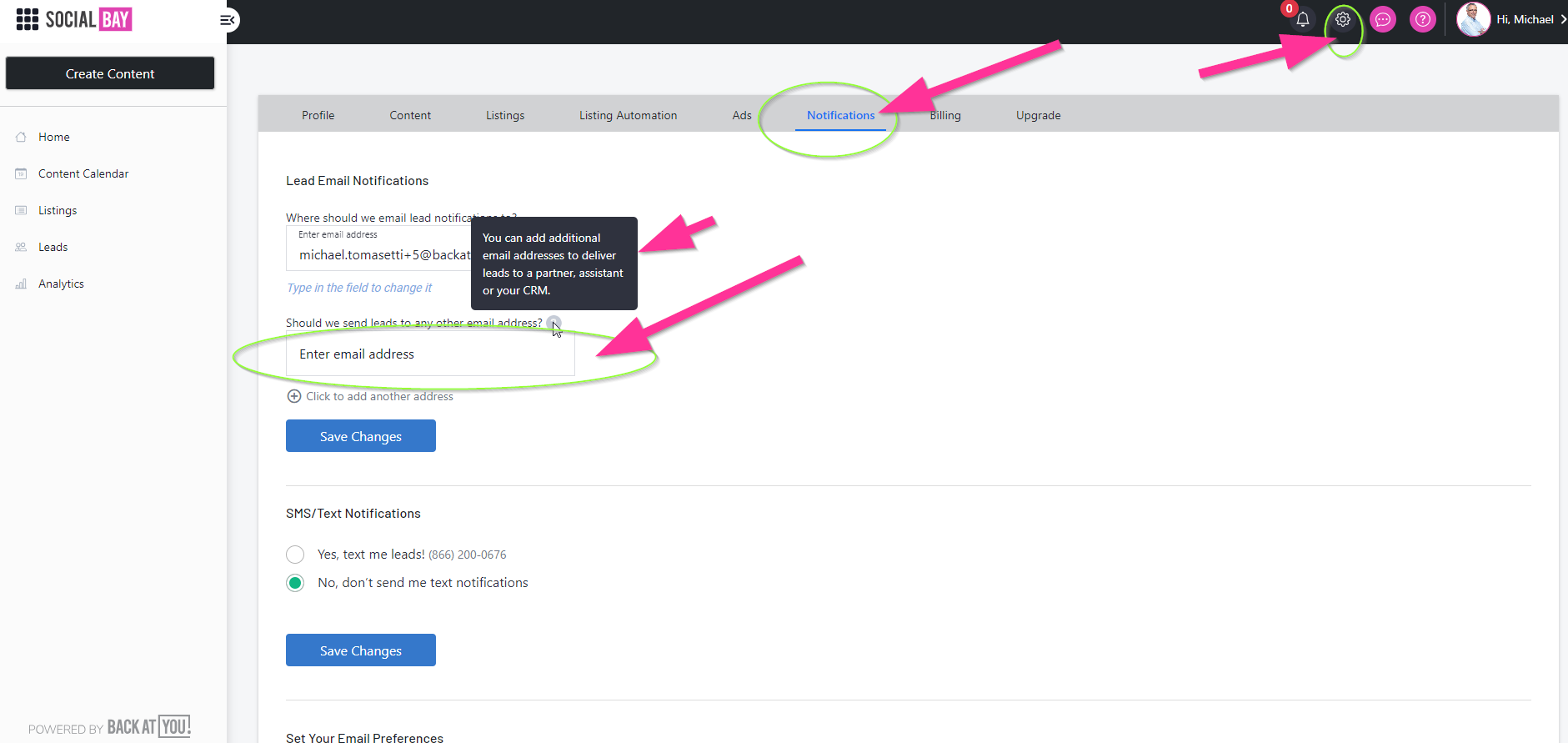This screenshot has height=743, width=1568.
Task: Collapse the sidebar with the menu toggle icon
Action: (227, 20)
